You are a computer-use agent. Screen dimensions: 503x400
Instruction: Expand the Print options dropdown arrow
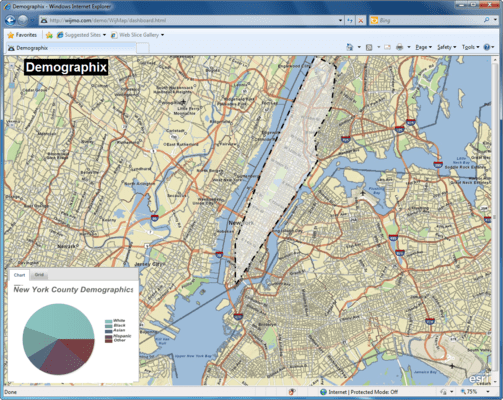tap(409, 47)
